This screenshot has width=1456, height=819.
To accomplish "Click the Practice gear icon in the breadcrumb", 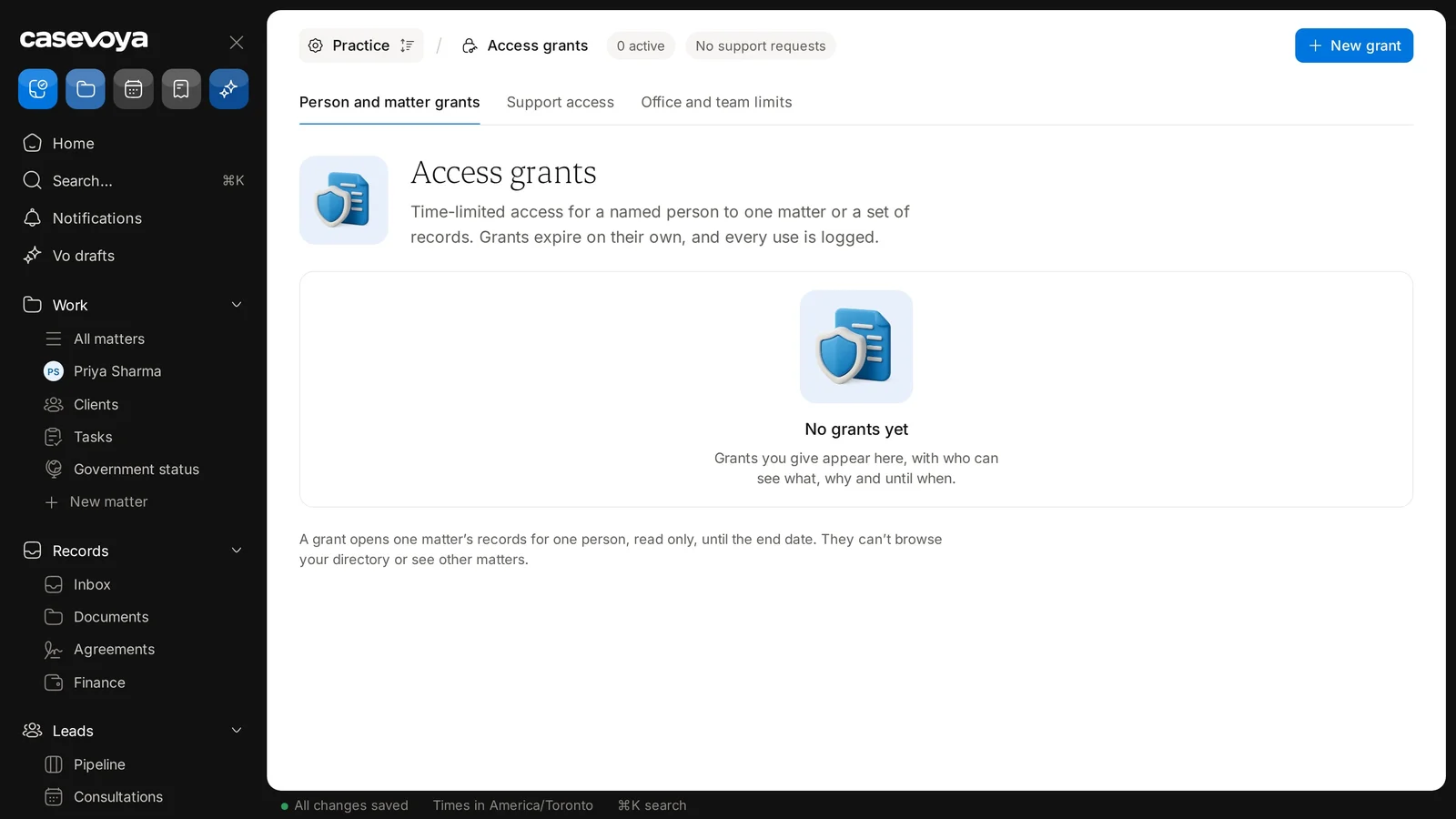I will coord(316,45).
